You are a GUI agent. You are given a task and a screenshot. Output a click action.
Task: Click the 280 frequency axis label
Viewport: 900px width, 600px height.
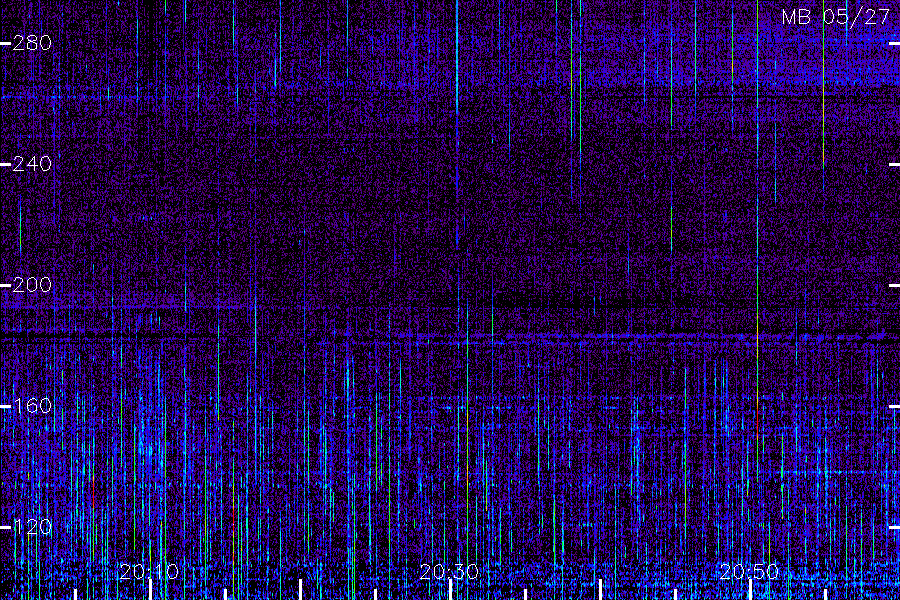[x=32, y=43]
